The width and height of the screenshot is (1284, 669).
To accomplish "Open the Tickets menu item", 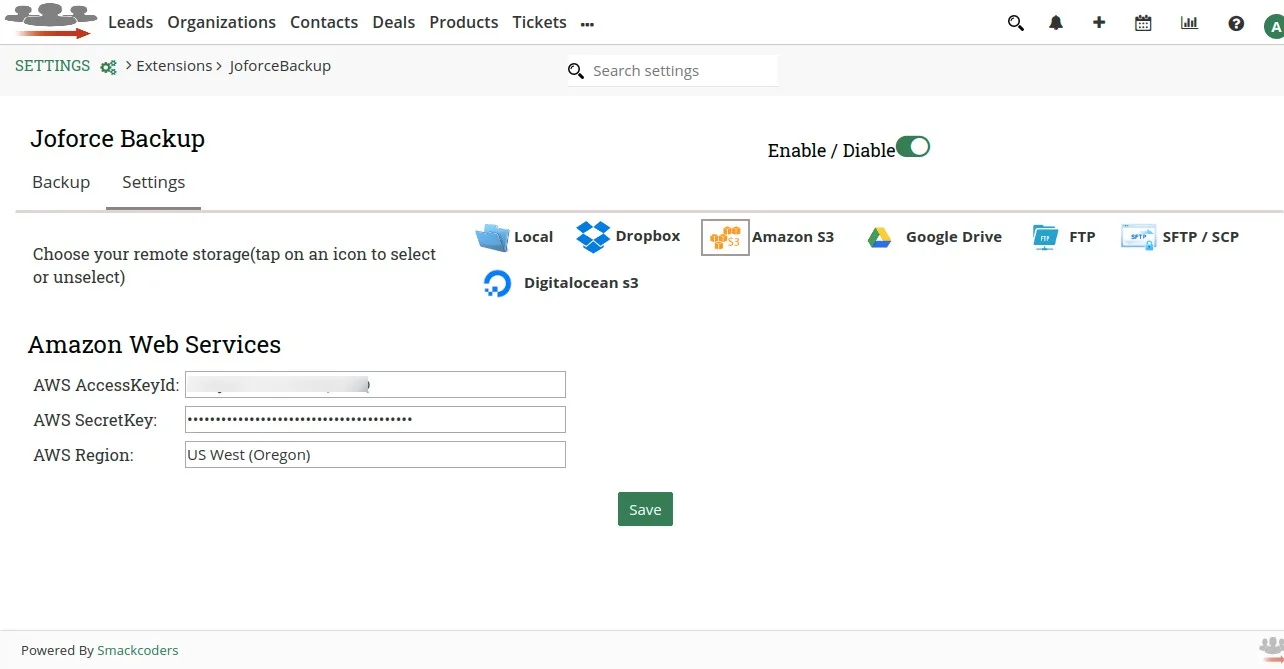I will click(539, 22).
